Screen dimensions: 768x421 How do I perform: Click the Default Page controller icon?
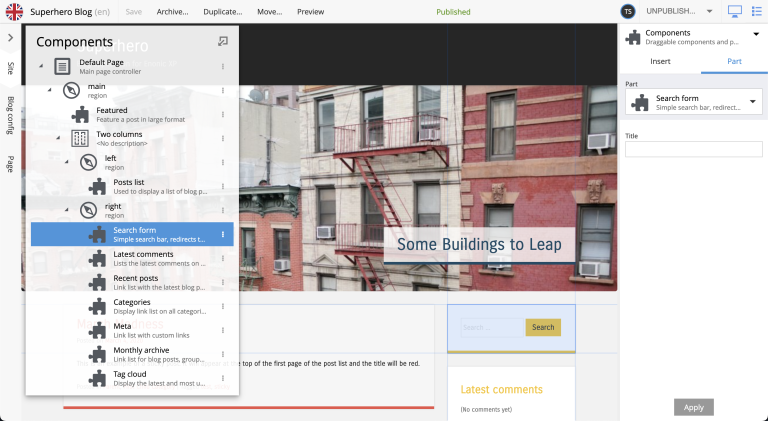point(62,67)
